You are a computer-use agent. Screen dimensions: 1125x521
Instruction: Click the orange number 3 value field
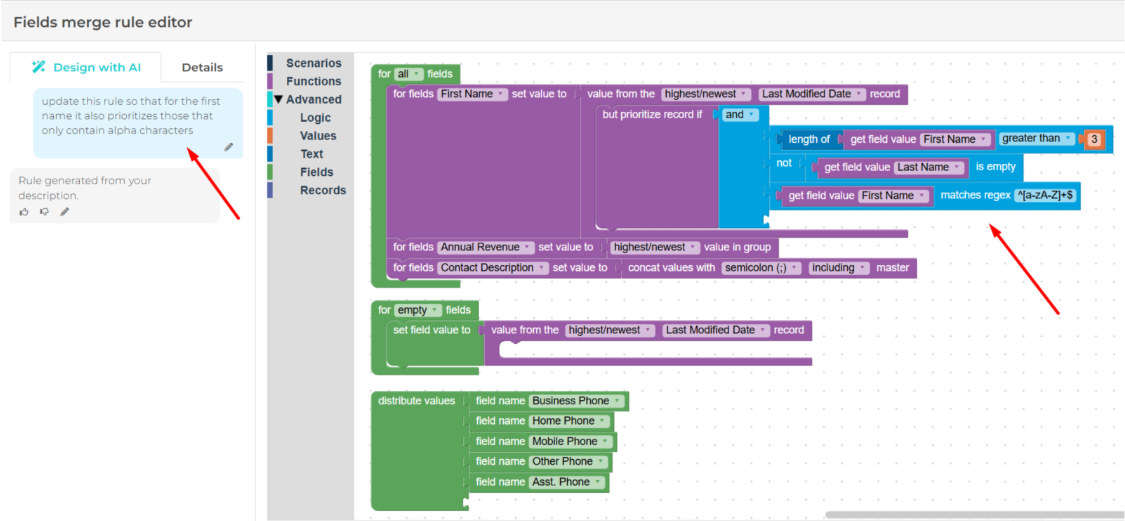click(x=1093, y=139)
